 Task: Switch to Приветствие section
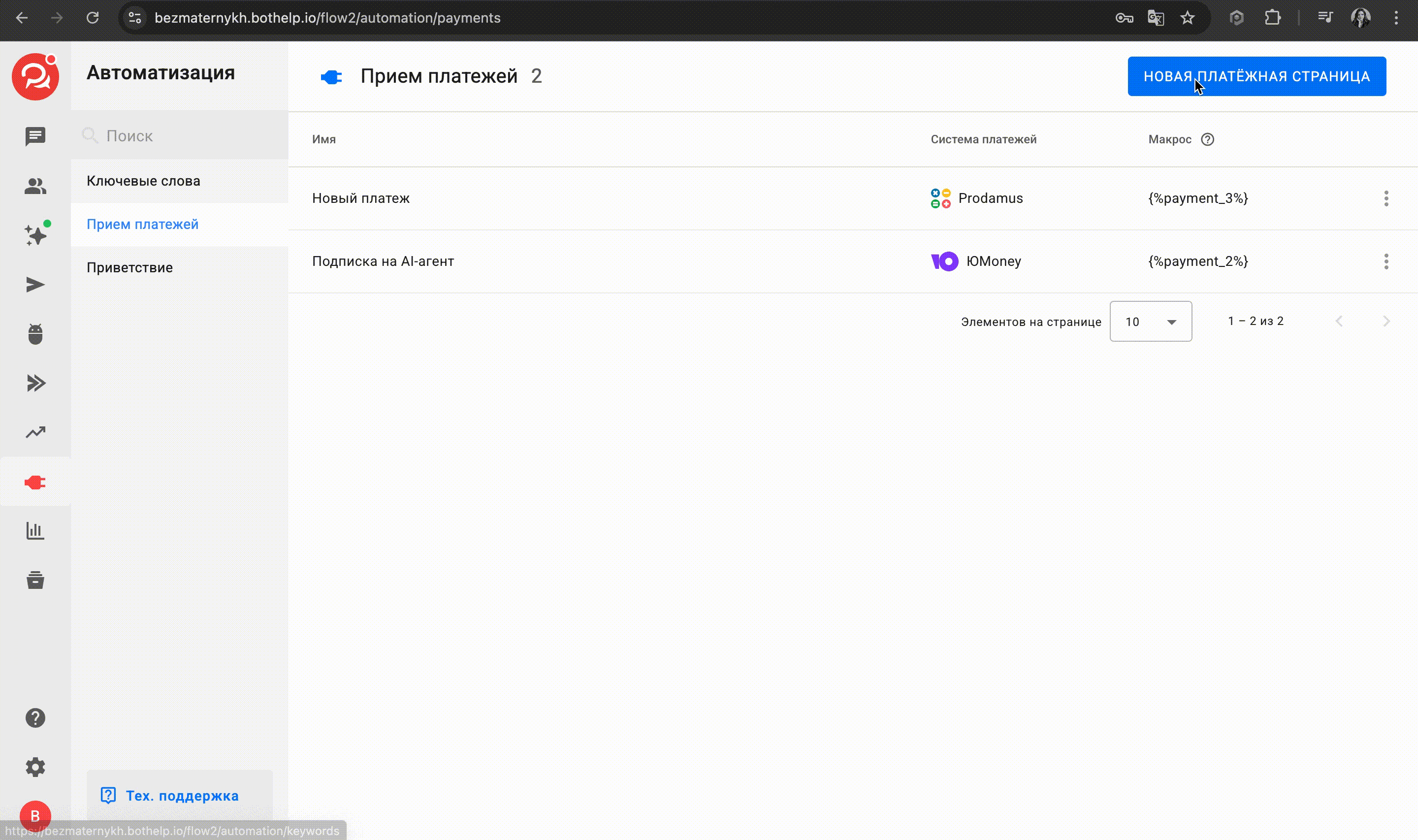(129, 268)
